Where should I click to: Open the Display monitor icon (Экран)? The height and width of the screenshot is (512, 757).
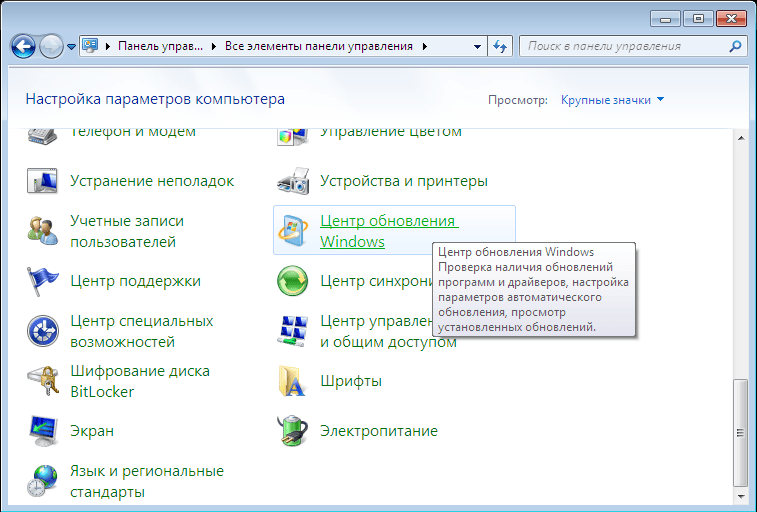coord(42,431)
